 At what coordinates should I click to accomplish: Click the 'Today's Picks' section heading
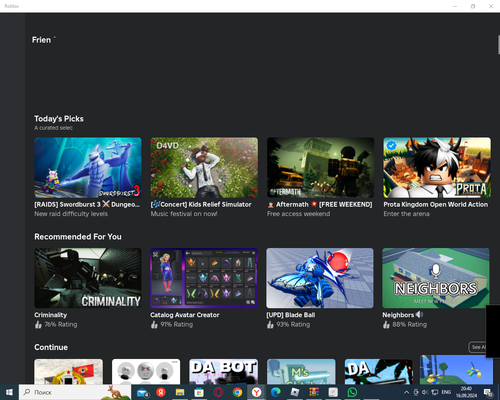[x=59, y=119]
